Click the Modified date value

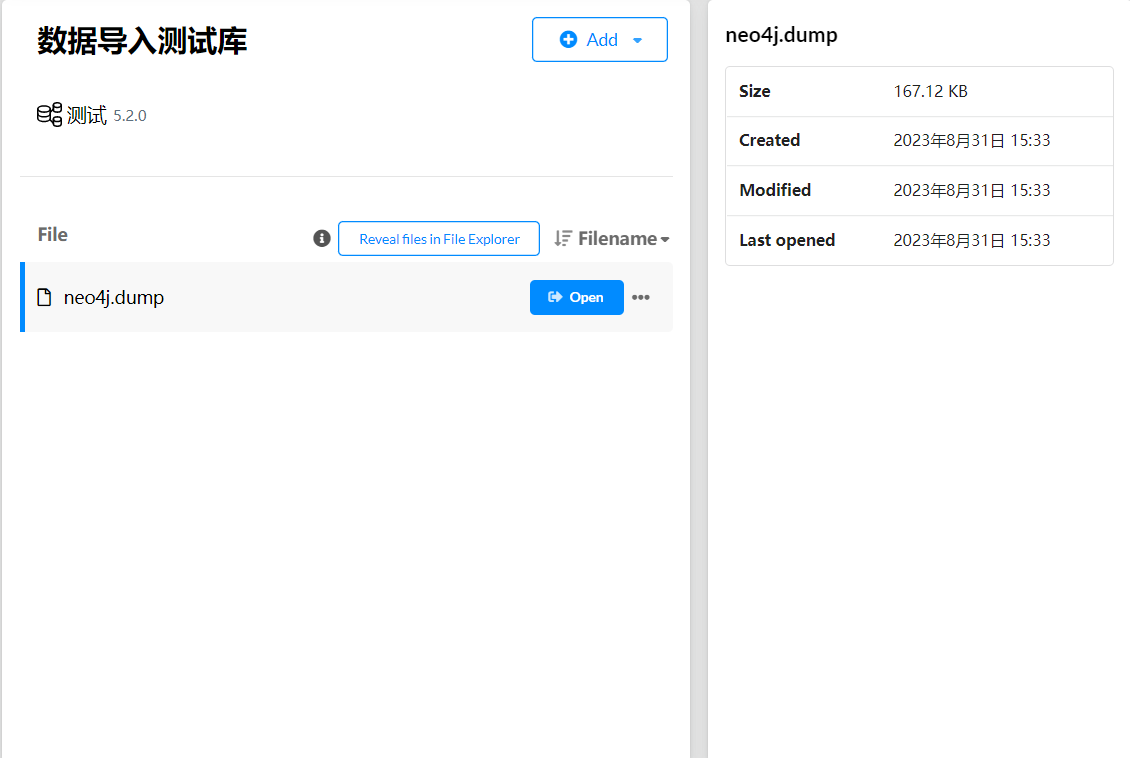point(971,190)
